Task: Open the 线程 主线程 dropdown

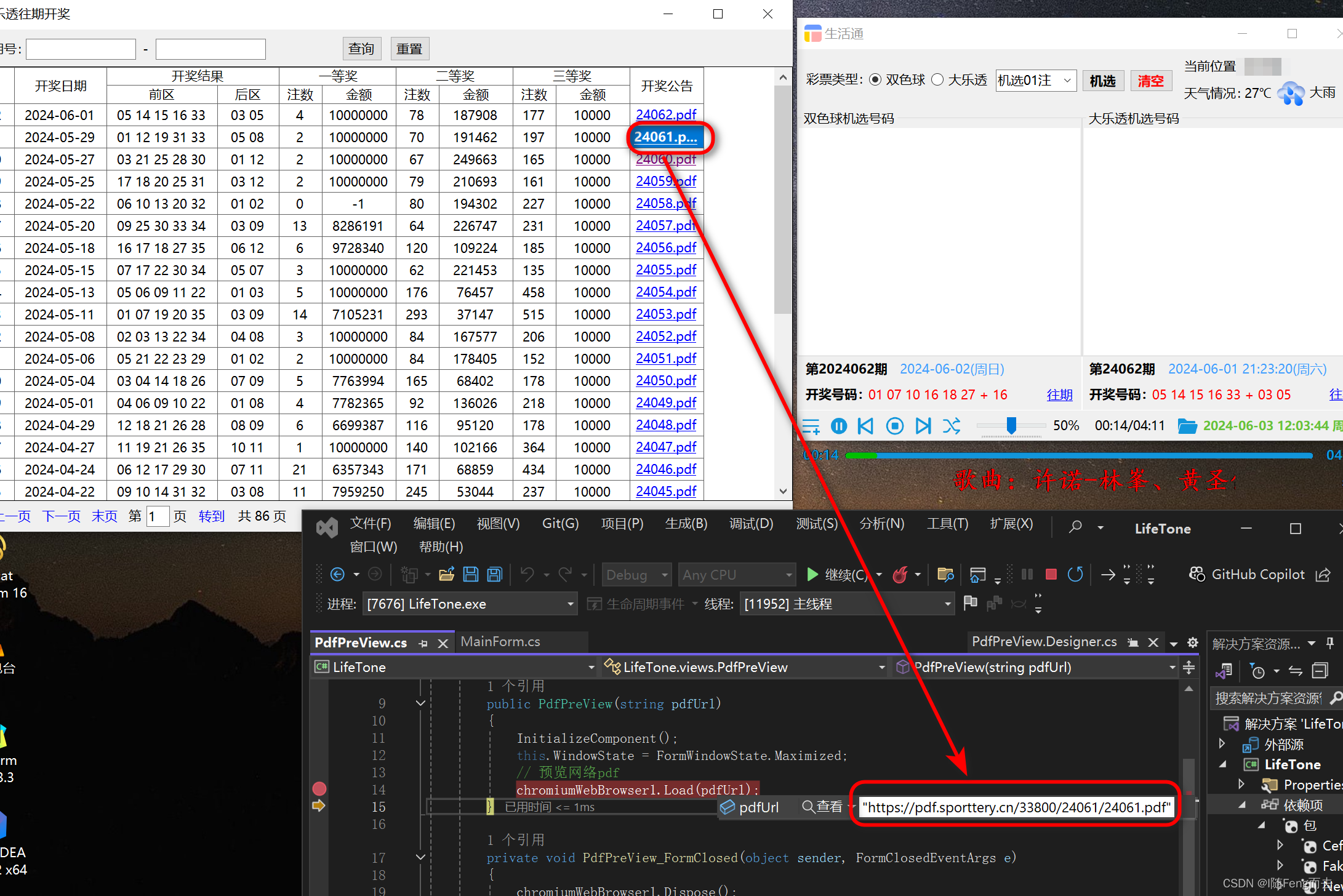Action: point(846,604)
